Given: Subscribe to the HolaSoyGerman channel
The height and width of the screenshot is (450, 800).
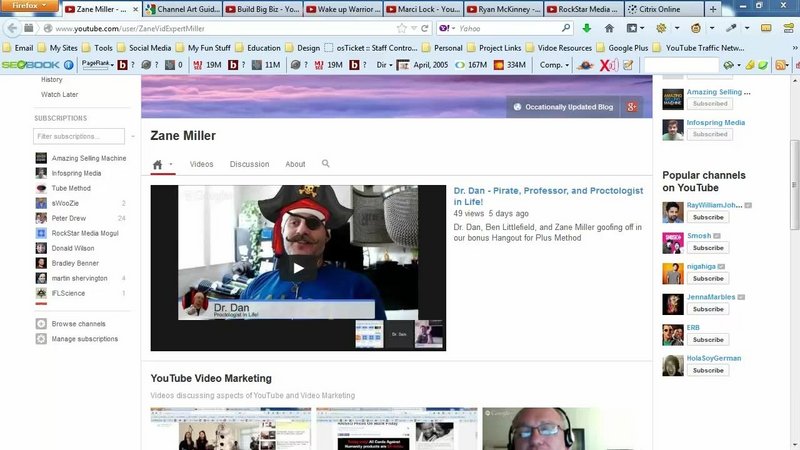Looking at the screenshot, I should coord(708,370).
